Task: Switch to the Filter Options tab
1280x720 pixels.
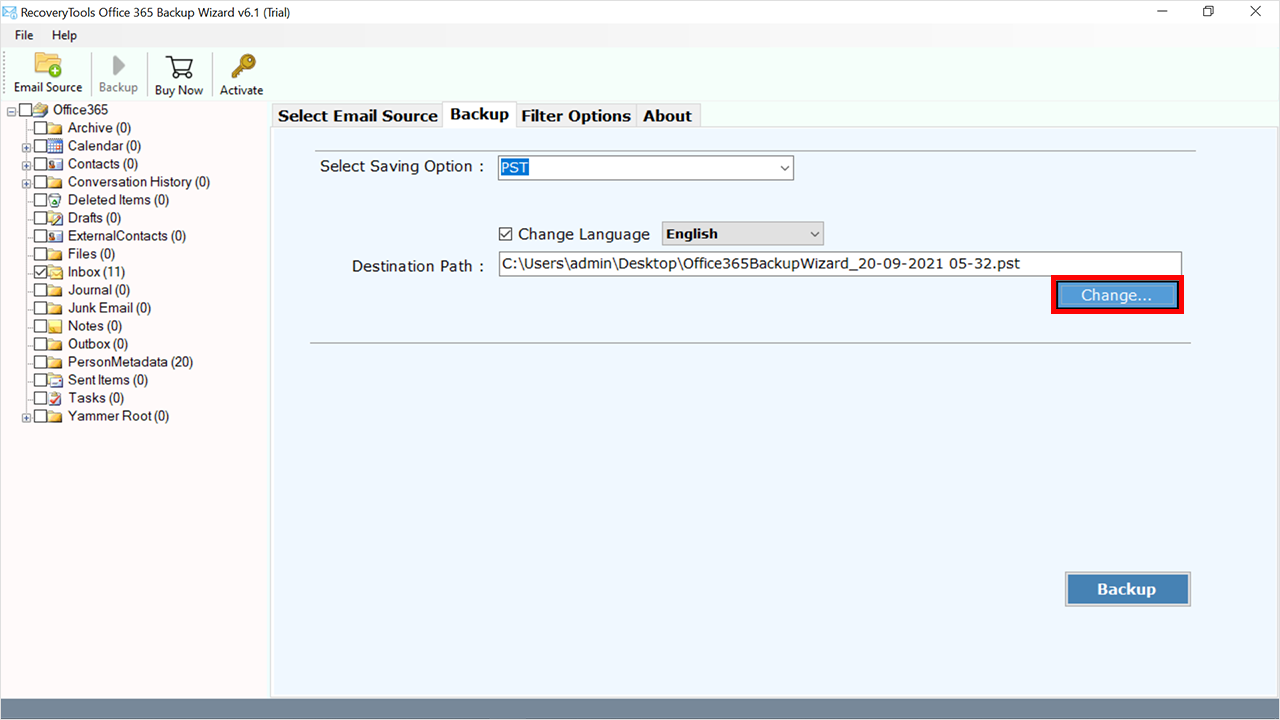Action: coord(576,115)
